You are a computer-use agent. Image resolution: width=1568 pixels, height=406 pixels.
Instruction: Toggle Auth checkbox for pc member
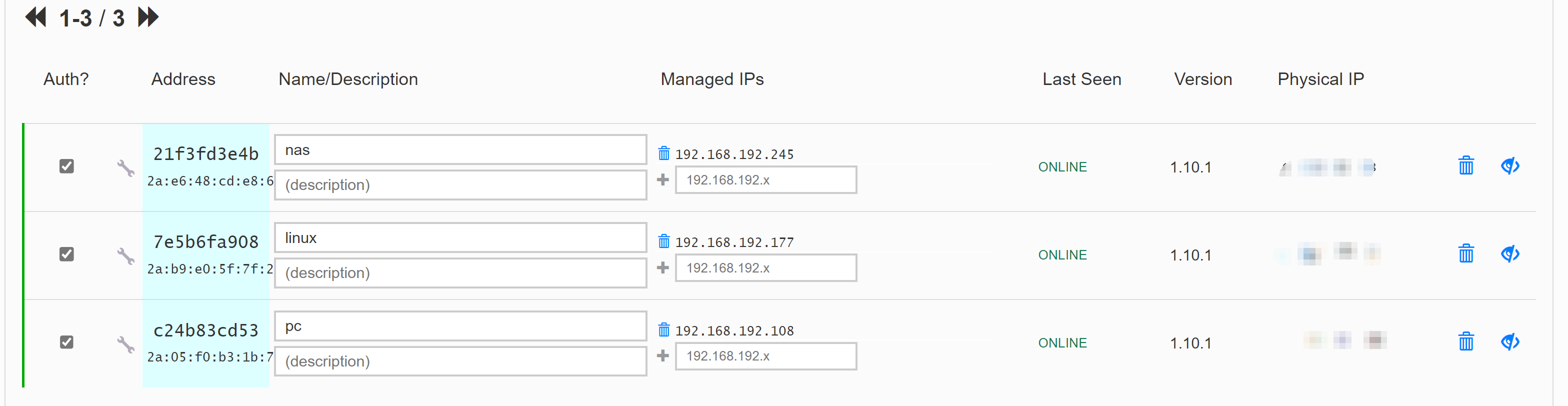pos(67,342)
